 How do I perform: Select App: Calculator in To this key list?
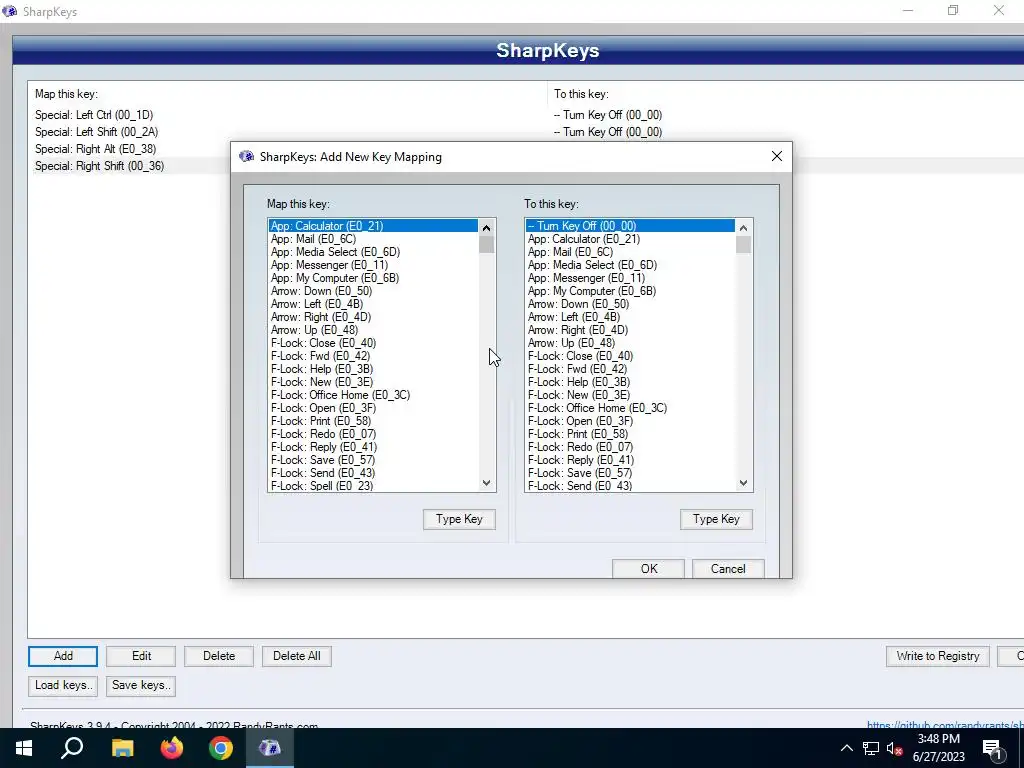630,239
